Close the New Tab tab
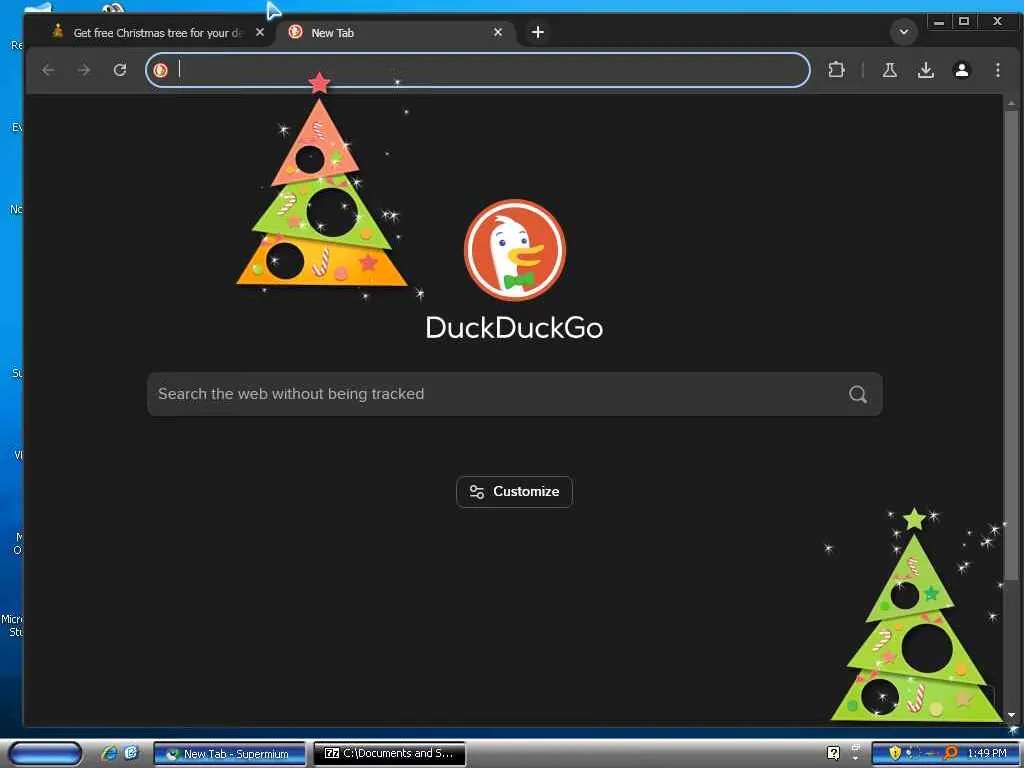Screen dimensions: 1024x768 pos(498,32)
